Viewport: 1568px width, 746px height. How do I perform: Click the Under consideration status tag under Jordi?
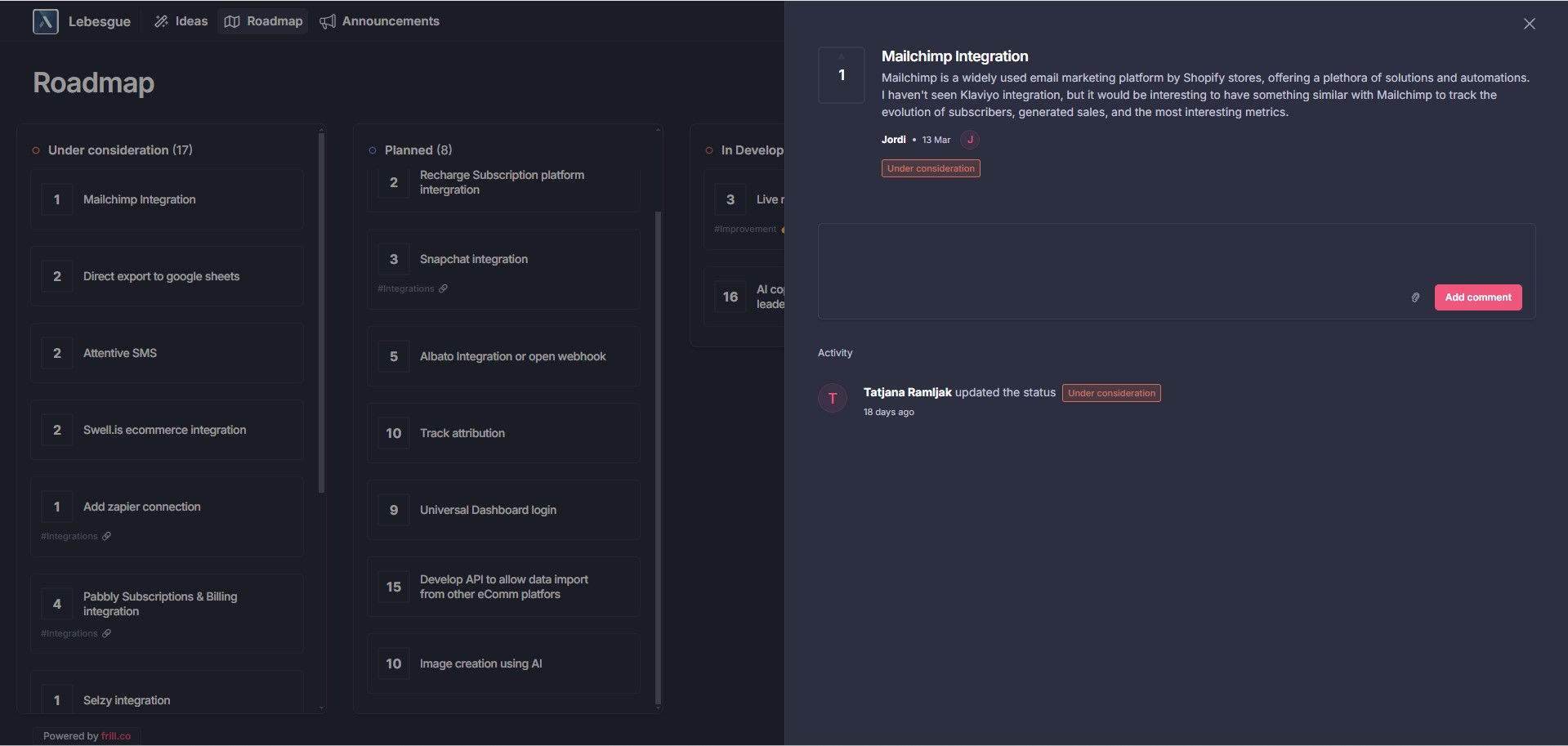point(931,168)
